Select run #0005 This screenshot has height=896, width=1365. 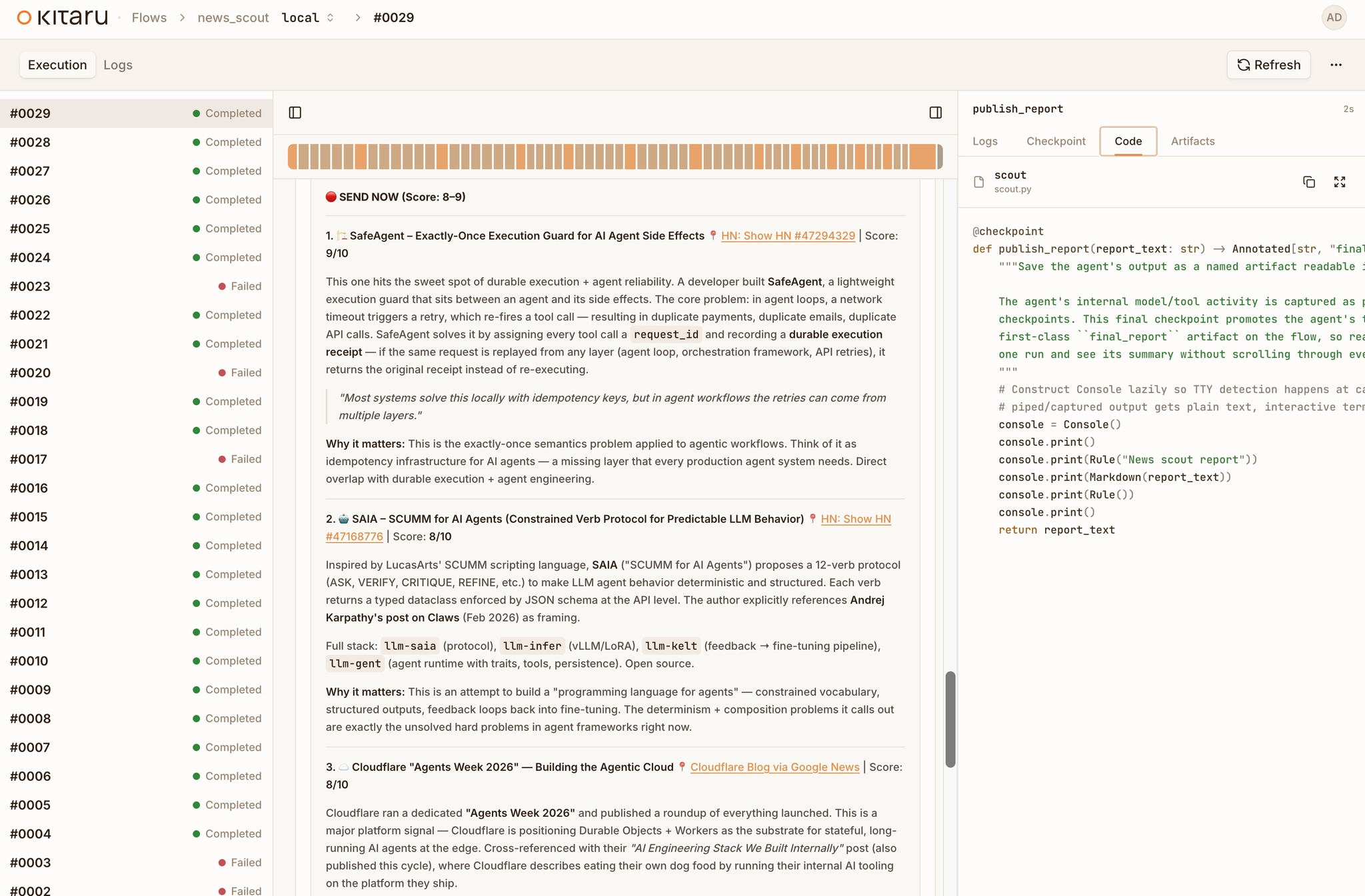tap(136, 805)
